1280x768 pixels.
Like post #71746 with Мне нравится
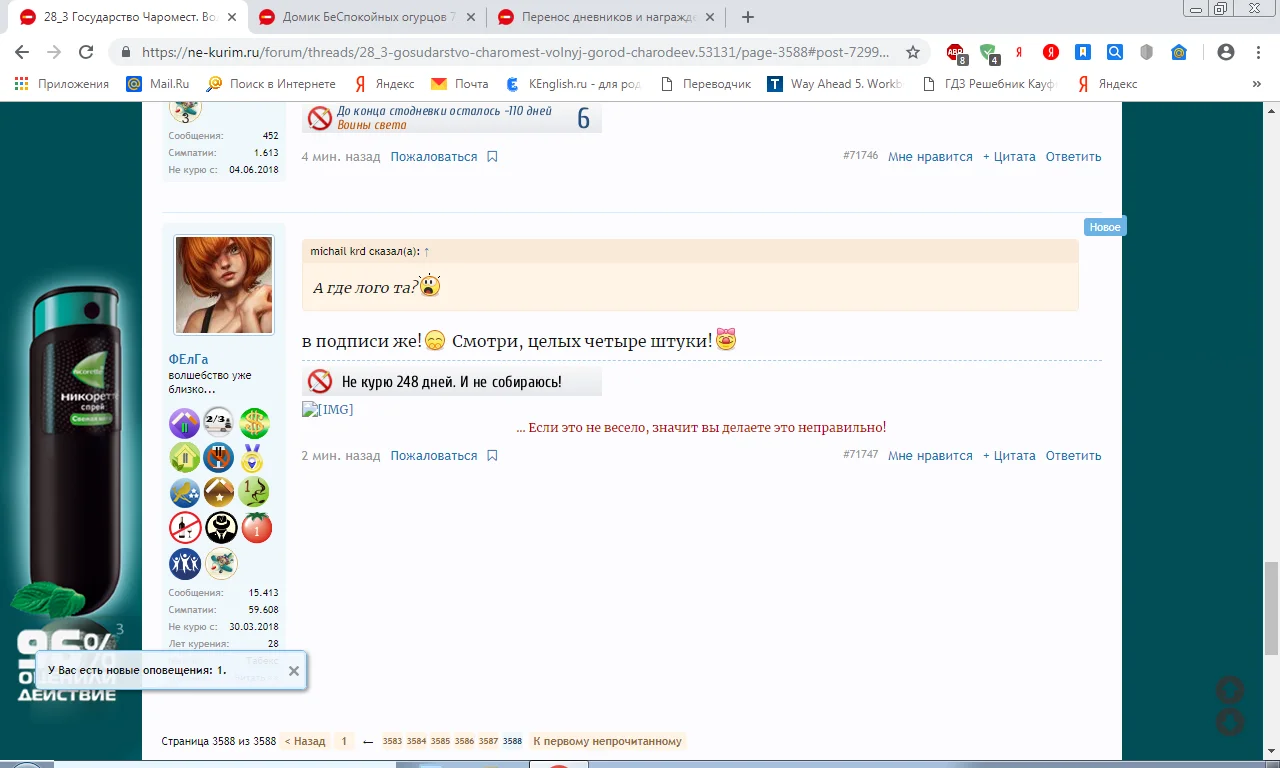click(930, 157)
